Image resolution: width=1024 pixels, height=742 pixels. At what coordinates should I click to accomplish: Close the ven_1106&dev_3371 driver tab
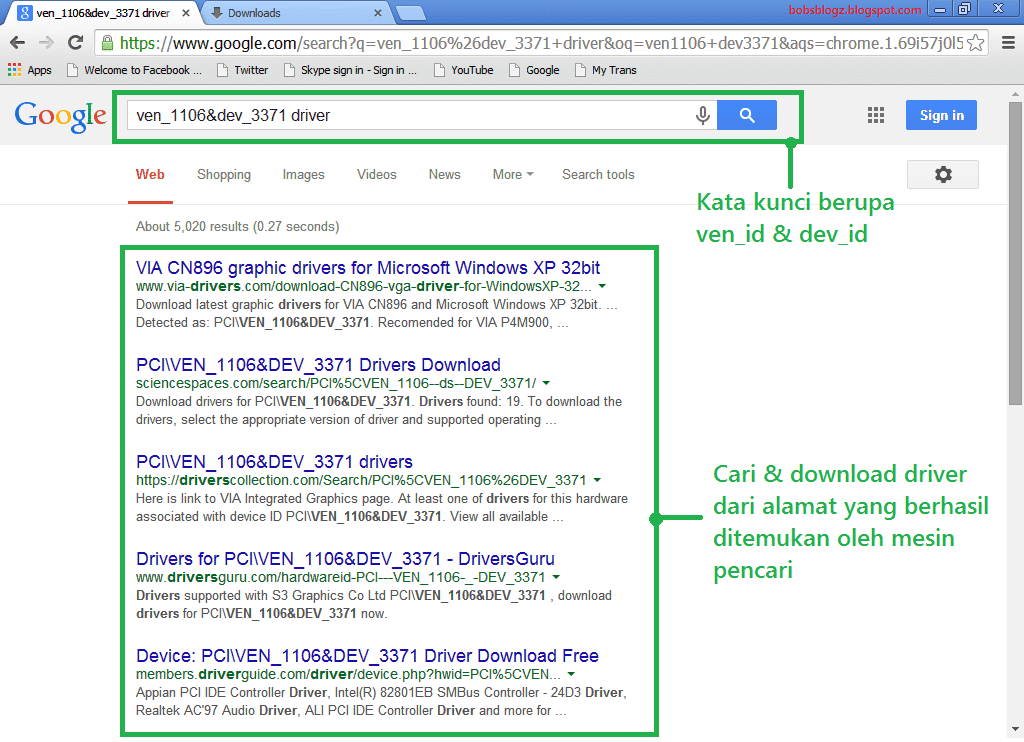(x=186, y=12)
